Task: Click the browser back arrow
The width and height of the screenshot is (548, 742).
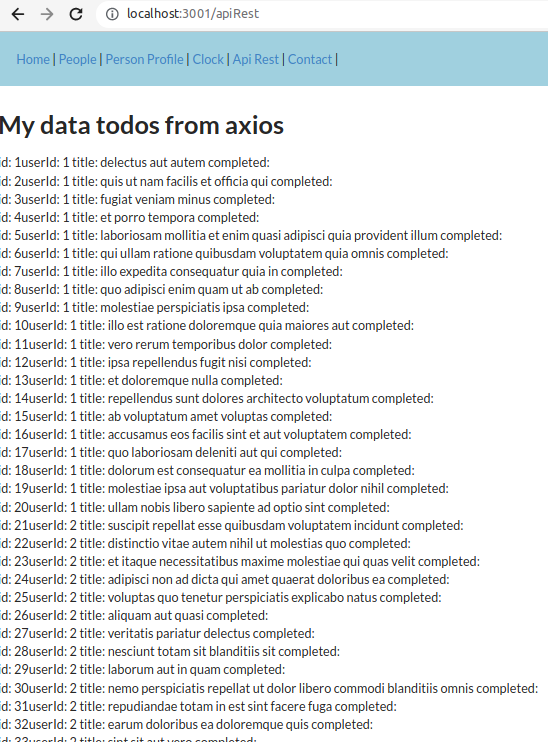Action: (18, 14)
